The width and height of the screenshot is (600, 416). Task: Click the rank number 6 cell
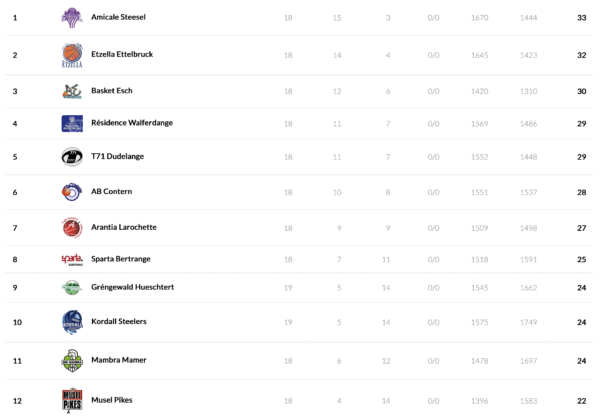(15, 191)
